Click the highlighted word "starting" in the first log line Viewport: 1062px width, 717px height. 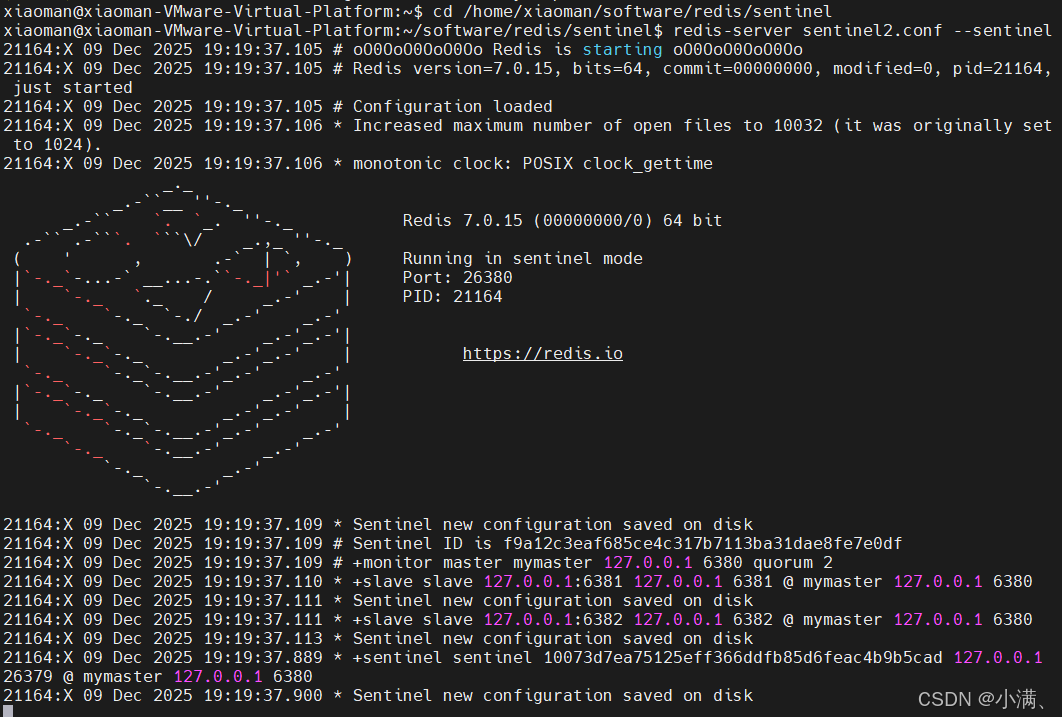tap(622, 49)
